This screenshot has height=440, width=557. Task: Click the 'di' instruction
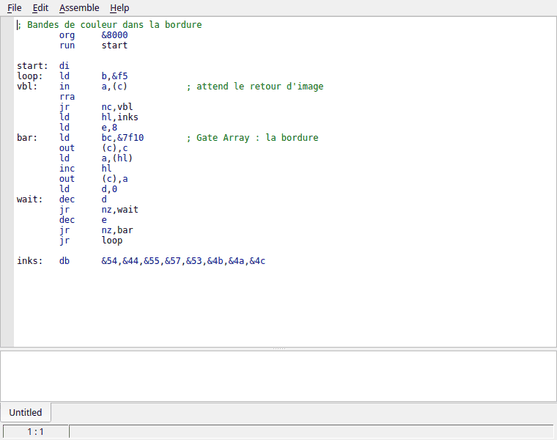[x=64, y=66]
